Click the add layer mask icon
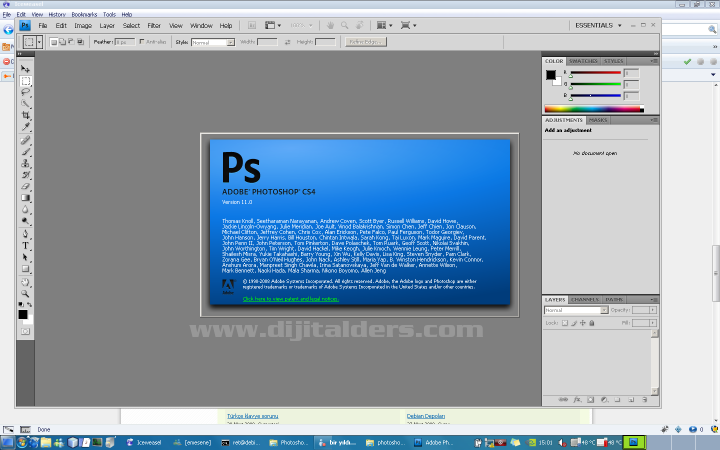The image size is (720, 450). (x=591, y=399)
